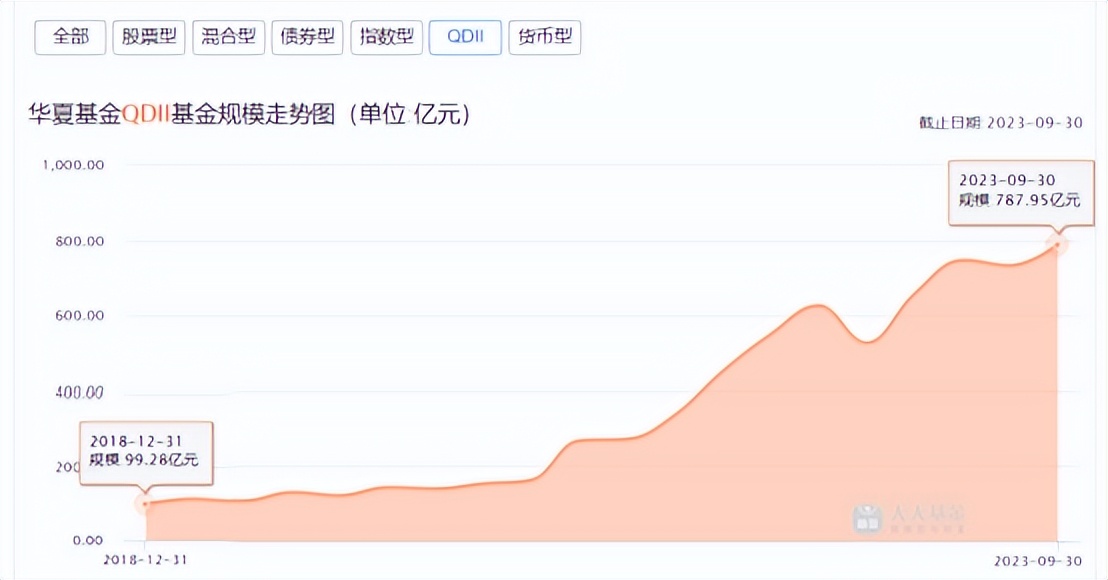The width and height of the screenshot is (1108, 580).
Task: Click the 400.00 y-axis label
Action: (80, 392)
